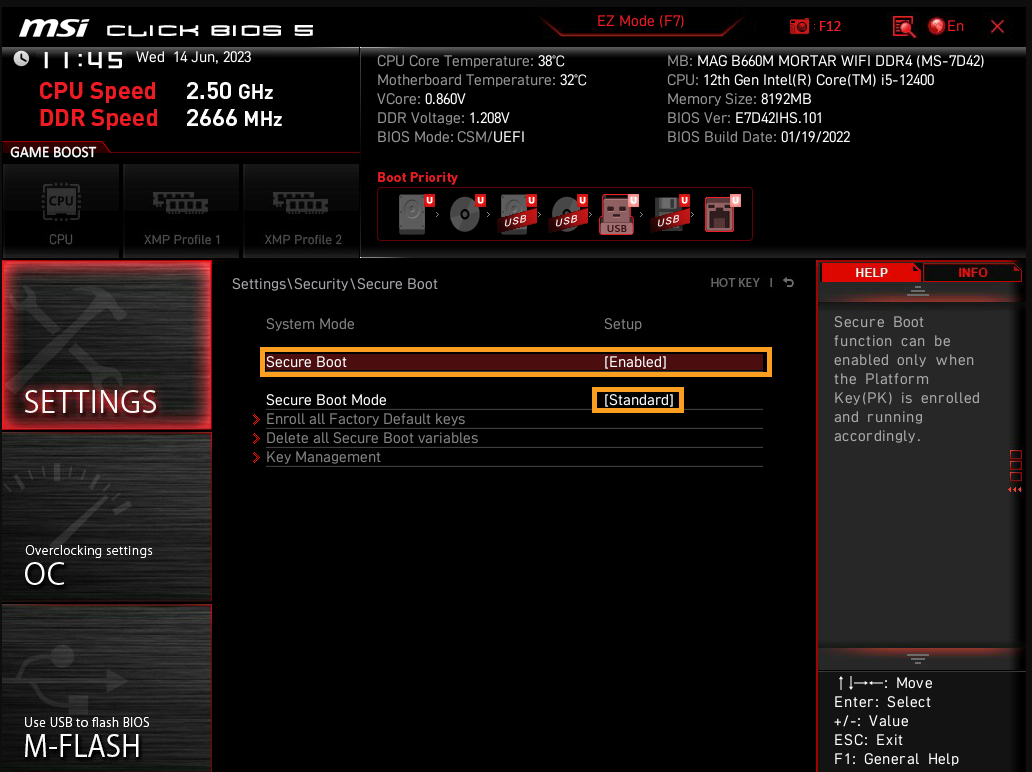Click the Motherboard Temperature 32°C reading
1032x772 pixels.
click(x=481, y=80)
